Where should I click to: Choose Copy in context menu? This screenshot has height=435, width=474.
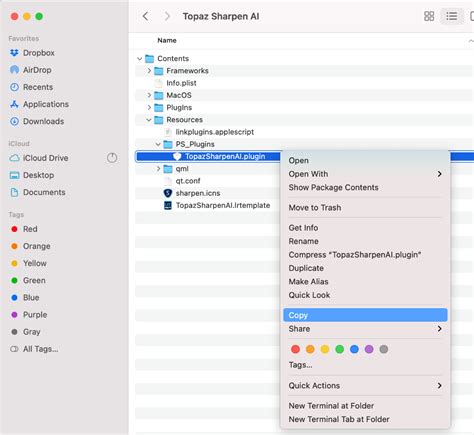point(365,315)
